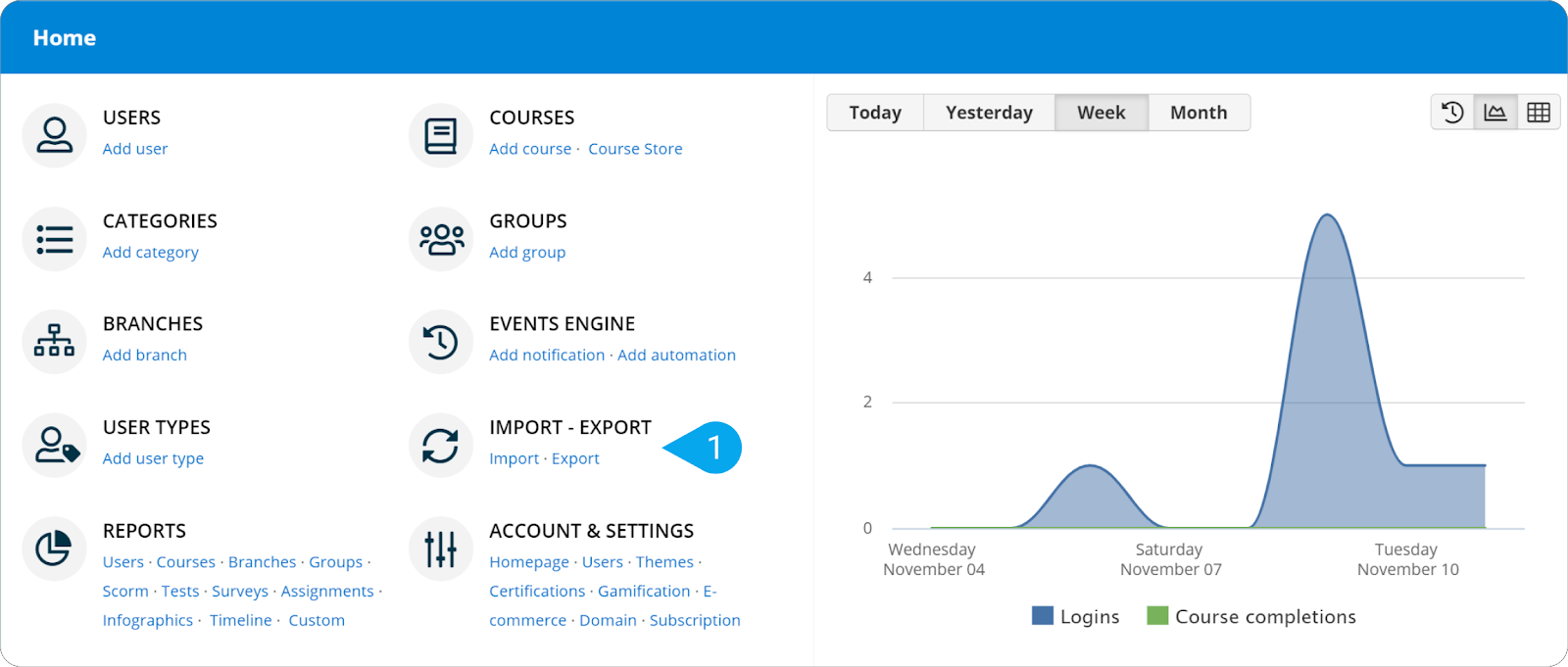
Task: Select the Today time range tab
Action: 875,113
